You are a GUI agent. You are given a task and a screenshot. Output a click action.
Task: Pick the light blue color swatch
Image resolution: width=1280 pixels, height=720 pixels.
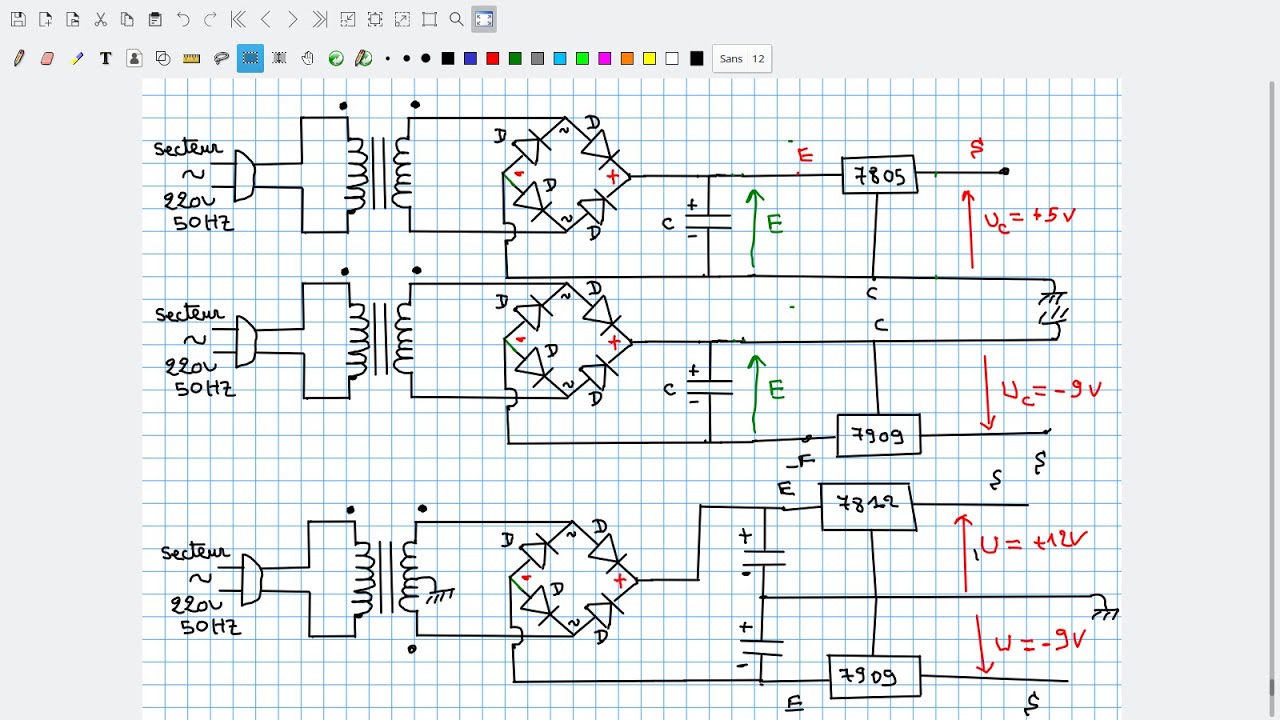pyautogui.click(x=560, y=59)
